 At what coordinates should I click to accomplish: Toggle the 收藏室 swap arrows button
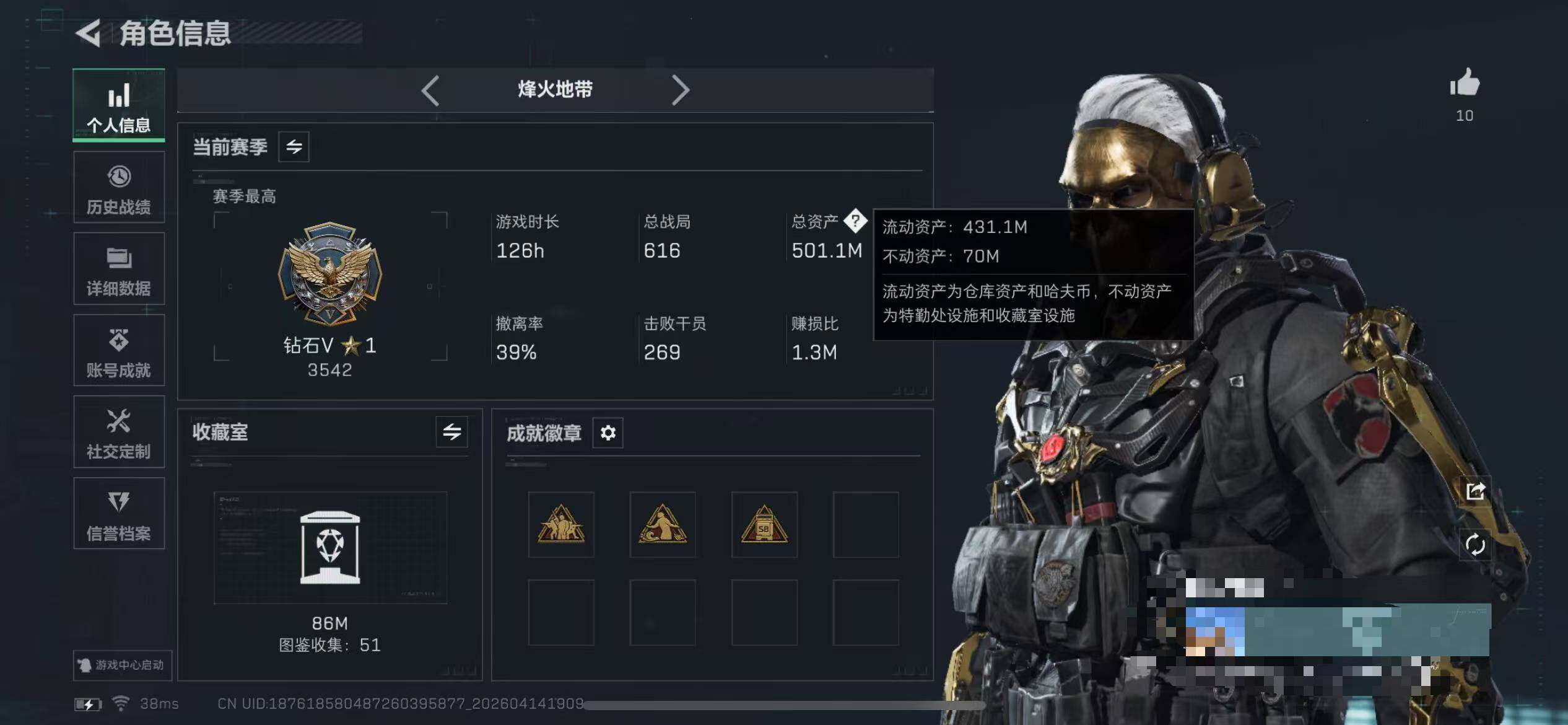451,432
